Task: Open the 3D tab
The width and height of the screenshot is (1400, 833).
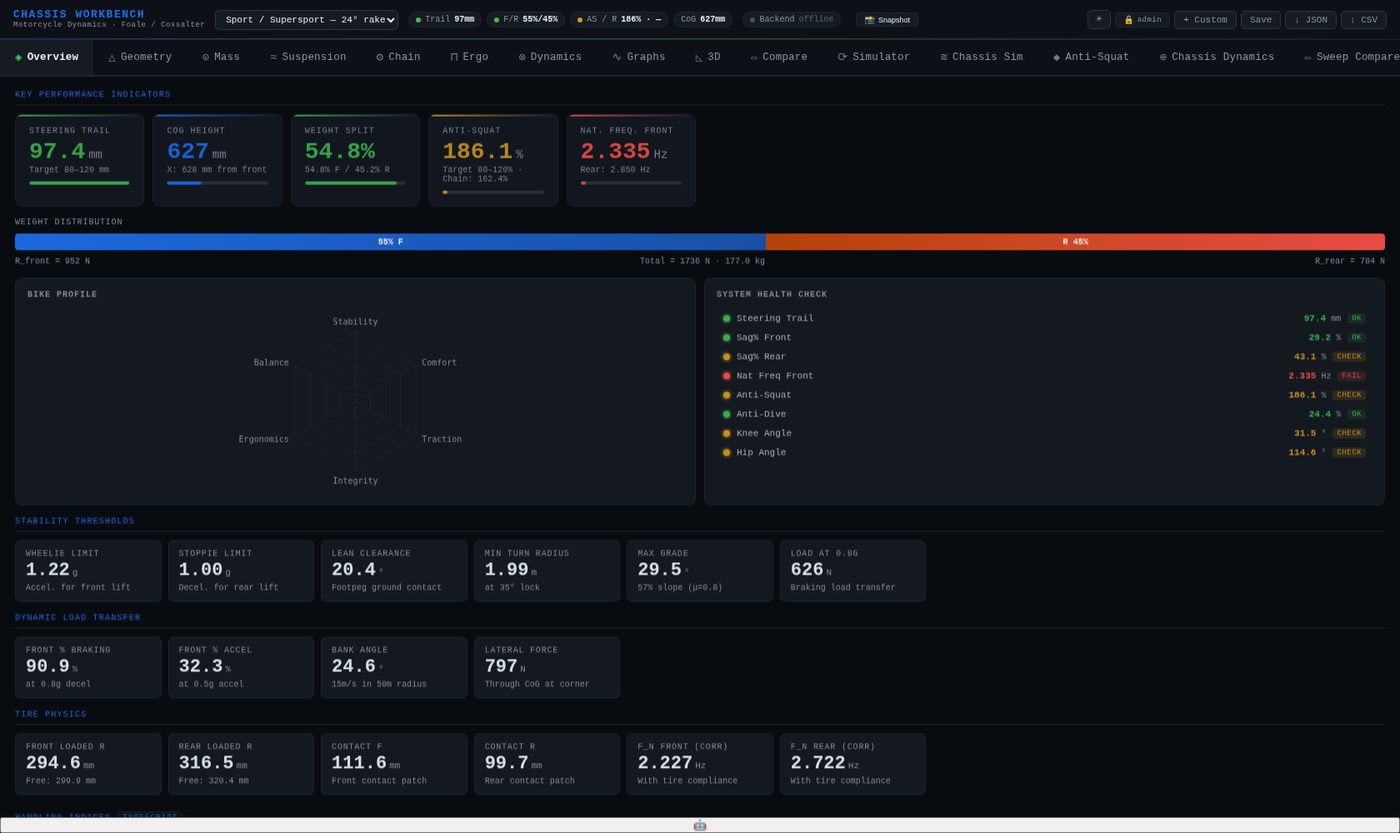Action: [707, 57]
